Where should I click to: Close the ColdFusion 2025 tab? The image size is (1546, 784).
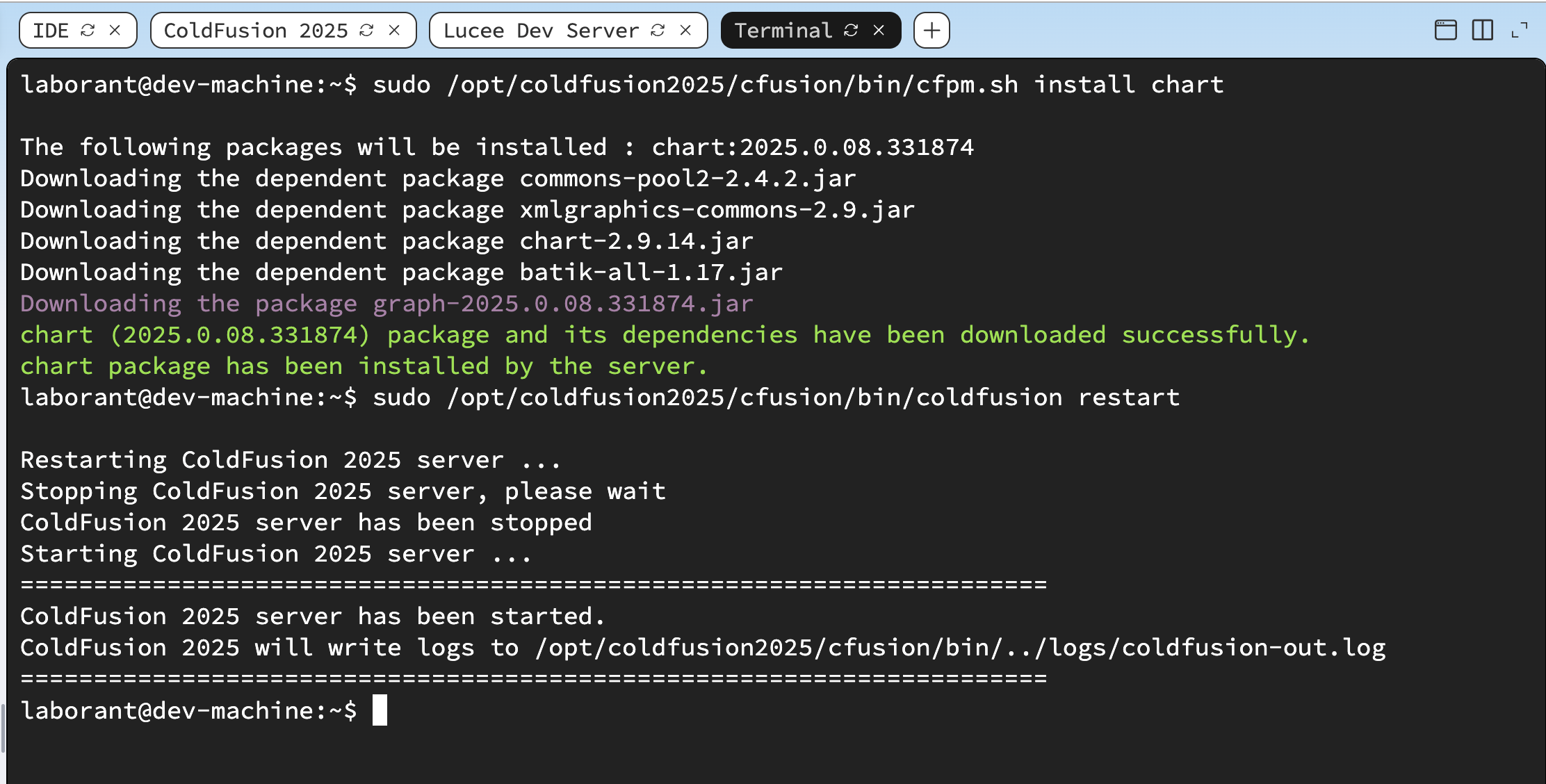point(394,31)
